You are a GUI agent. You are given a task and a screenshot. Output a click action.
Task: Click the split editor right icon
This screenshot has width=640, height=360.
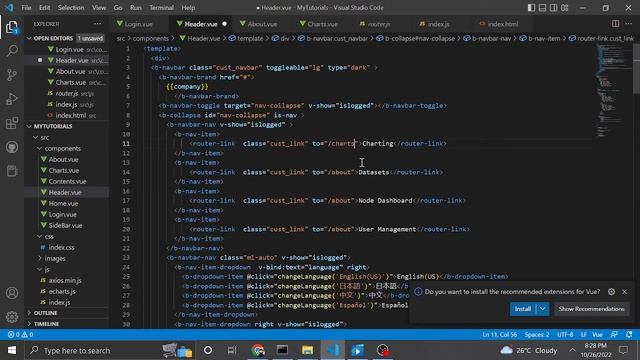615,24
